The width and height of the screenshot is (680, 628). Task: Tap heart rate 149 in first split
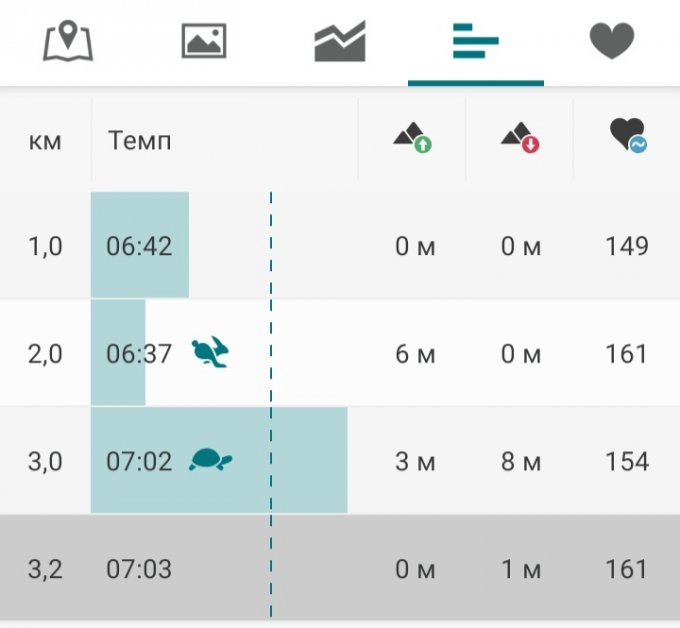(x=627, y=245)
